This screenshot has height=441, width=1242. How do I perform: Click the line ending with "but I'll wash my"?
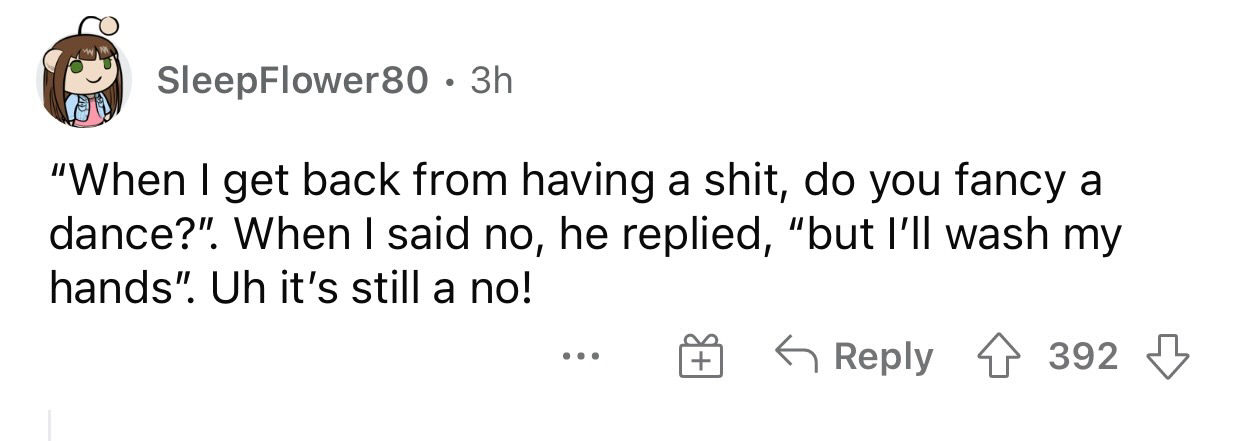pyautogui.click(x=585, y=238)
